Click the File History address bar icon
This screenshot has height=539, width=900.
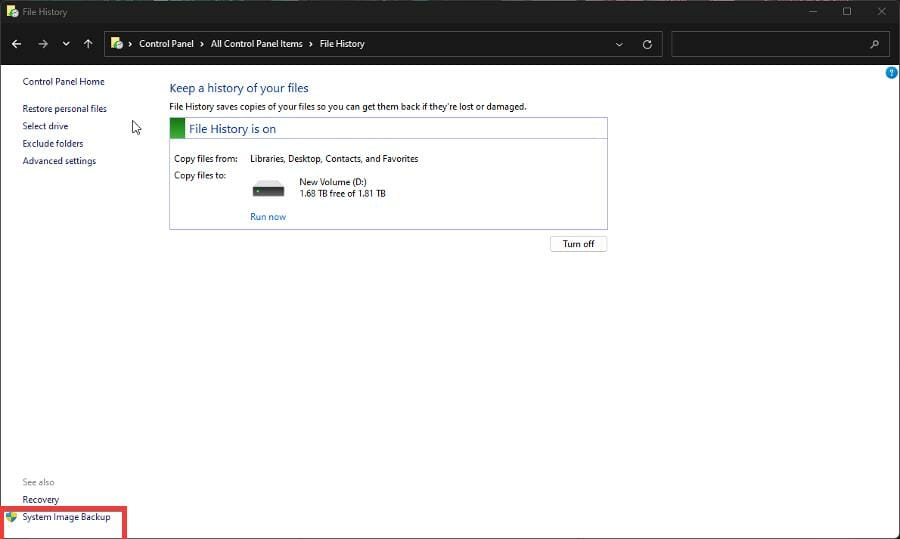(117, 44)
